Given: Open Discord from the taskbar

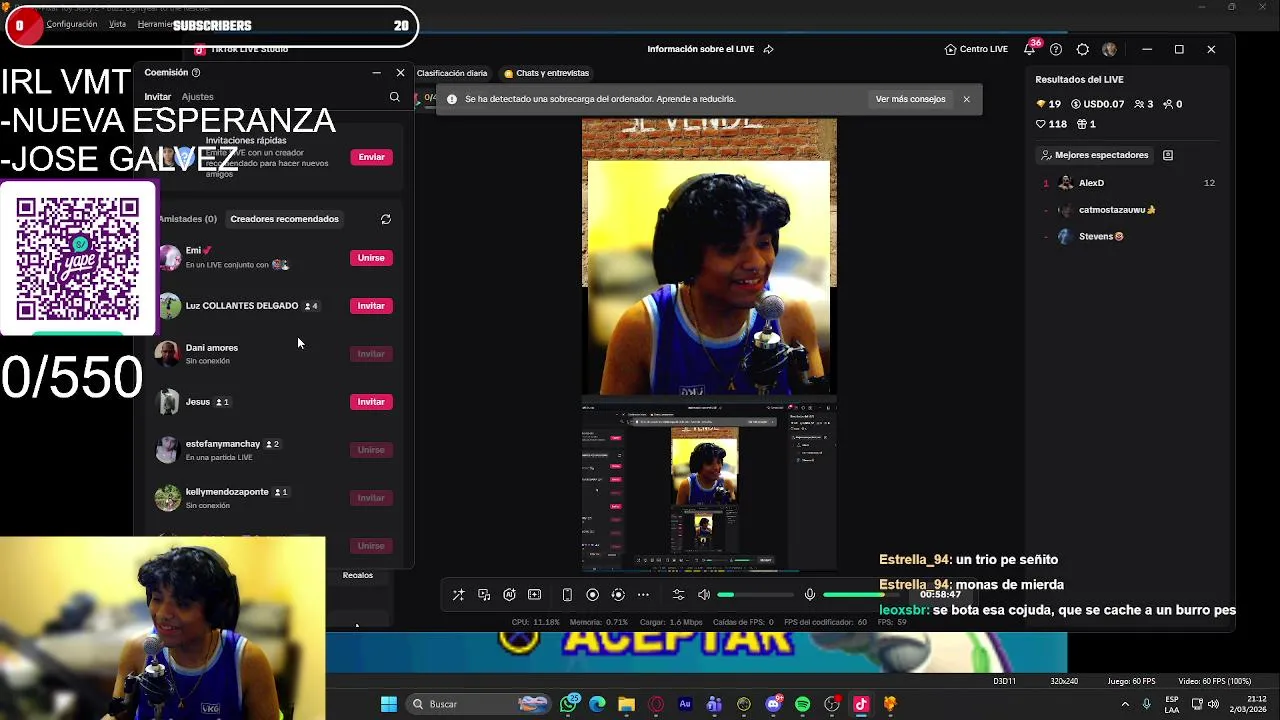Looking at the screenshot, I should 773,704.
